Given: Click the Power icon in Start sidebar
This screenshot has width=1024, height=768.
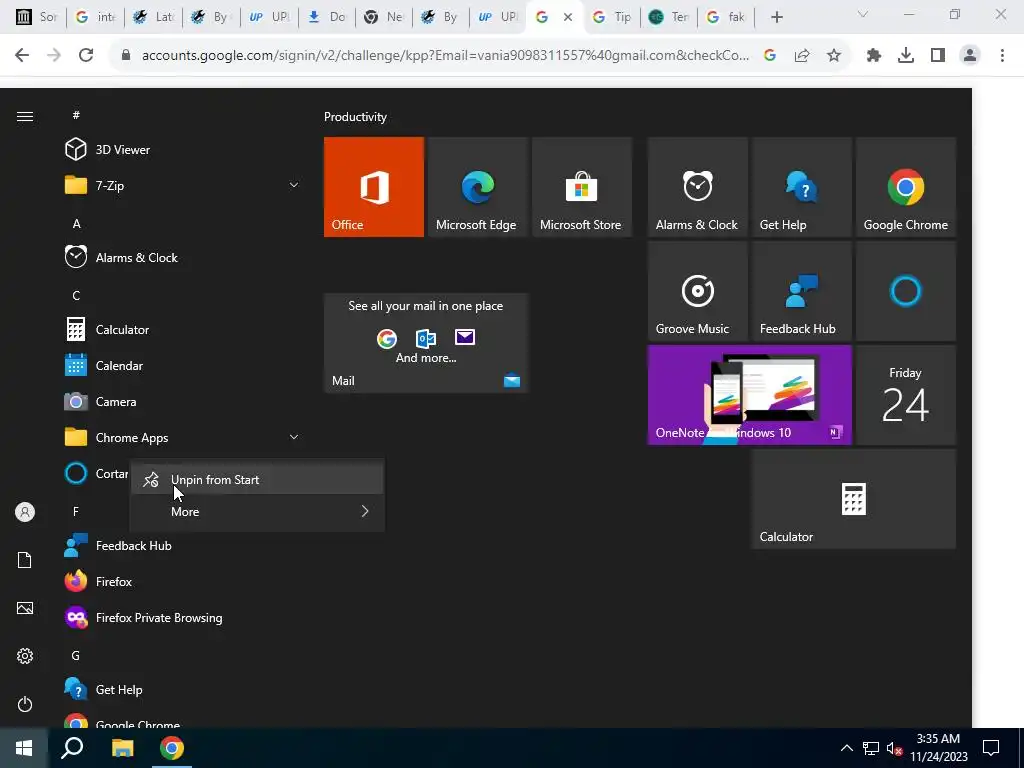Looking at the screenshot, I should (x=25, y=704).
